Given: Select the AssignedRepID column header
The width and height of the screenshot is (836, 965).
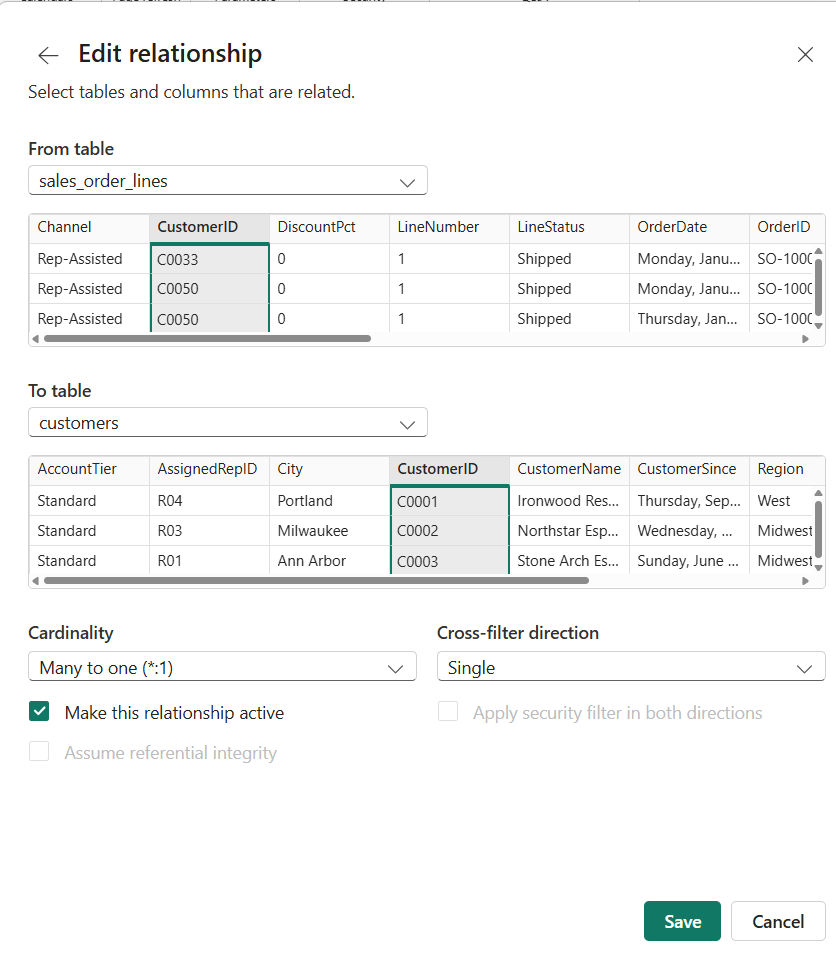Looking at the screenshot, I should pyautogui.click(x=209, y=469).
